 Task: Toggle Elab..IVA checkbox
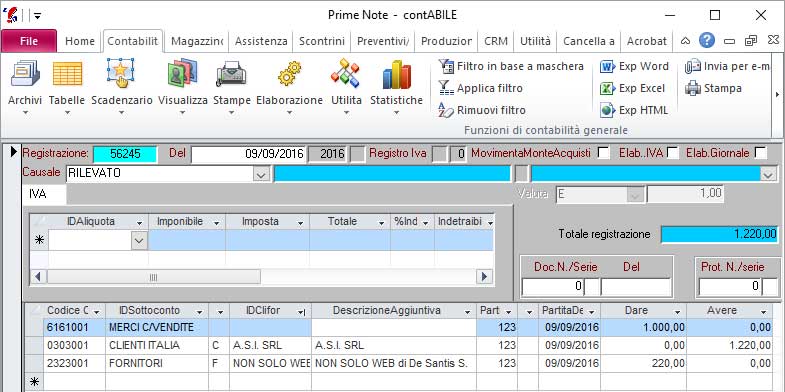[x=673, y=153]
